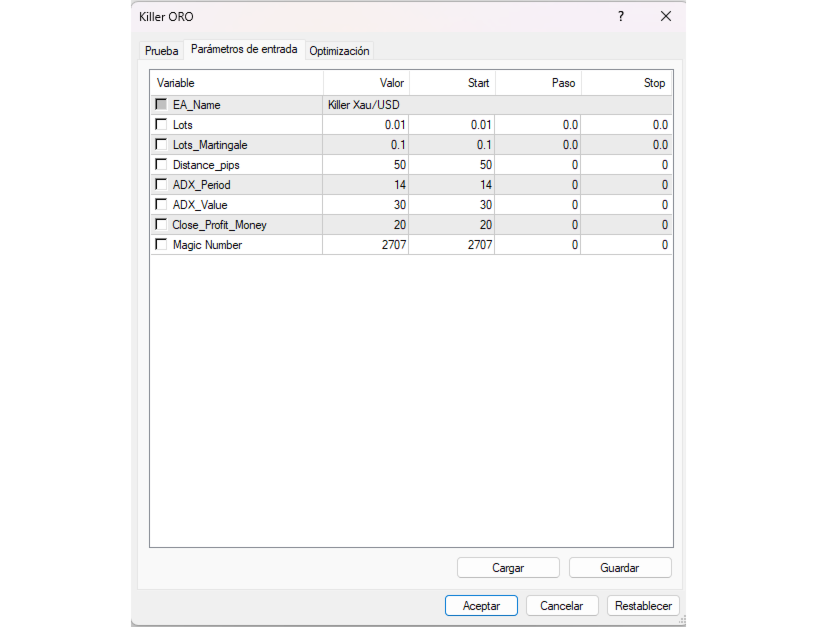Tick the Distance_pips checkbox
The height and width of the screenshot is (627, 837).
point(161,164)
